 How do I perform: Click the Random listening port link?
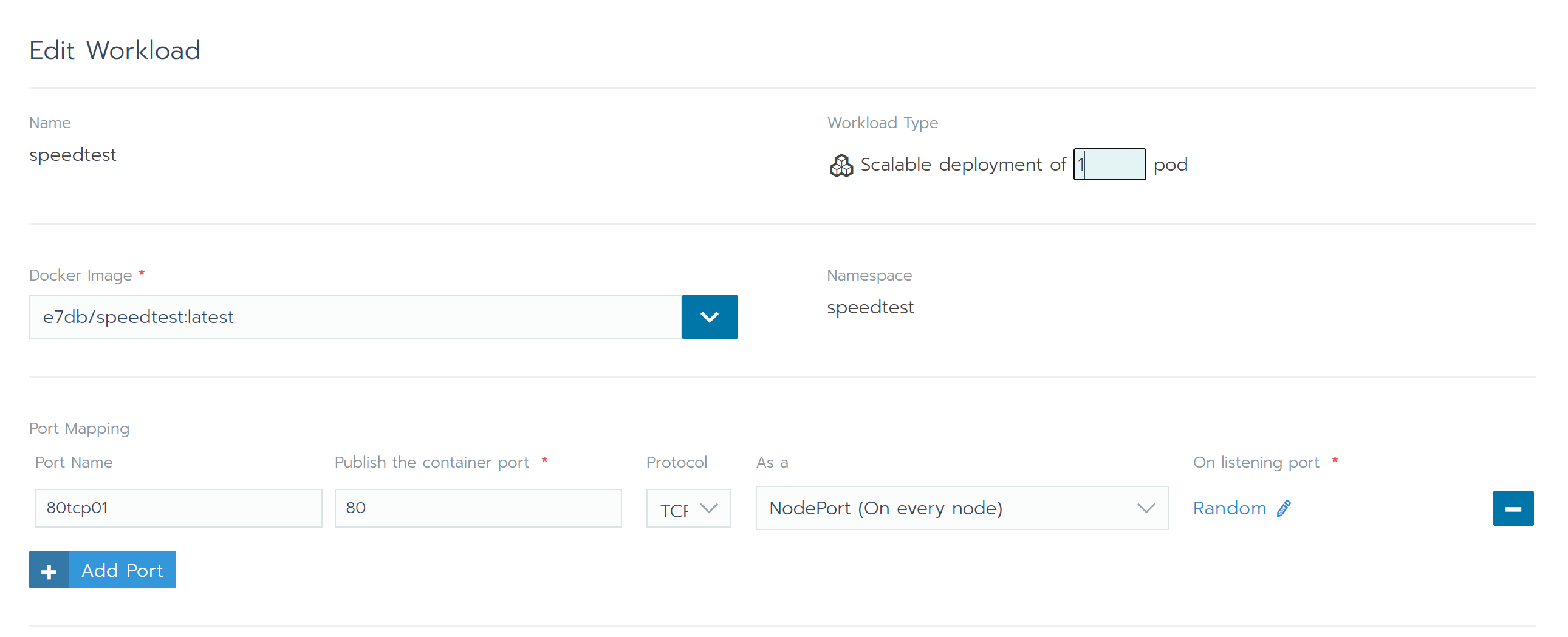[1228, 508]
